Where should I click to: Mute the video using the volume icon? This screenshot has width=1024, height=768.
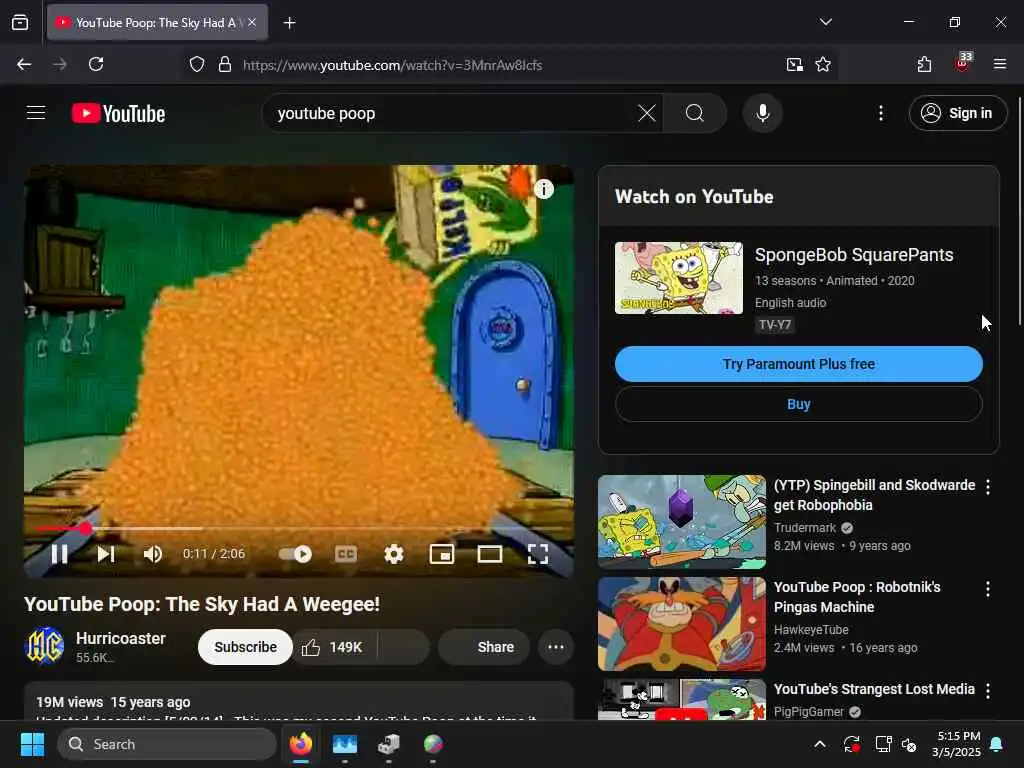(153, 554)
